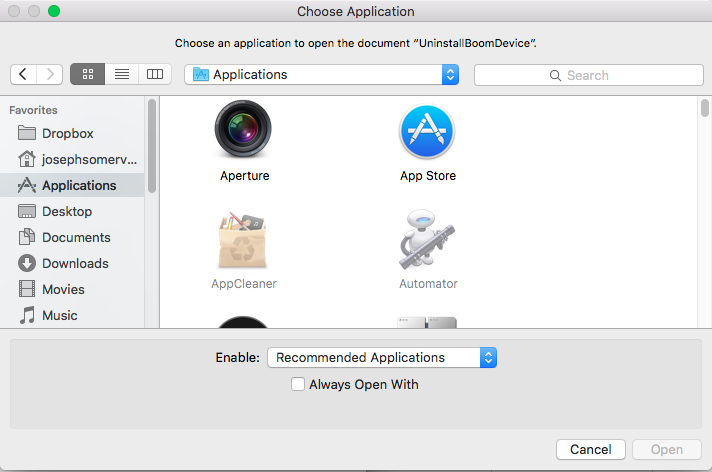The width and height of the screenshot is (712, 472).
Task: Select the App Store application icon
Action: tap(427, 132)
